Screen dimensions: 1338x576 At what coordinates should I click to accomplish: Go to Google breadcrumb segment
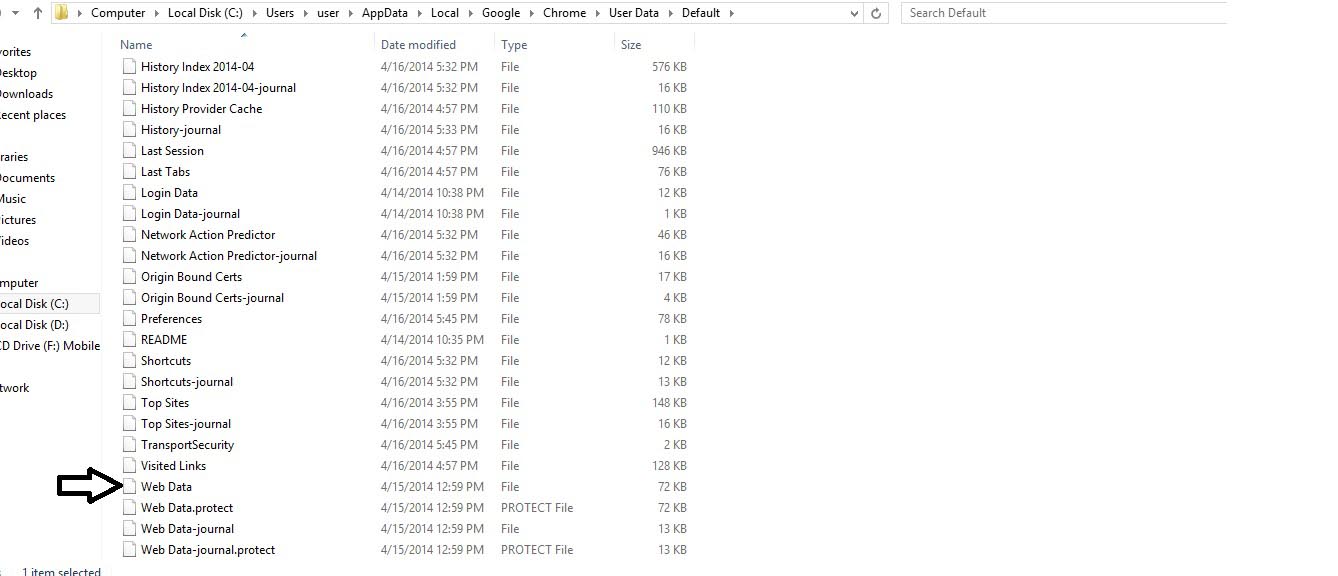pos(501,13)
